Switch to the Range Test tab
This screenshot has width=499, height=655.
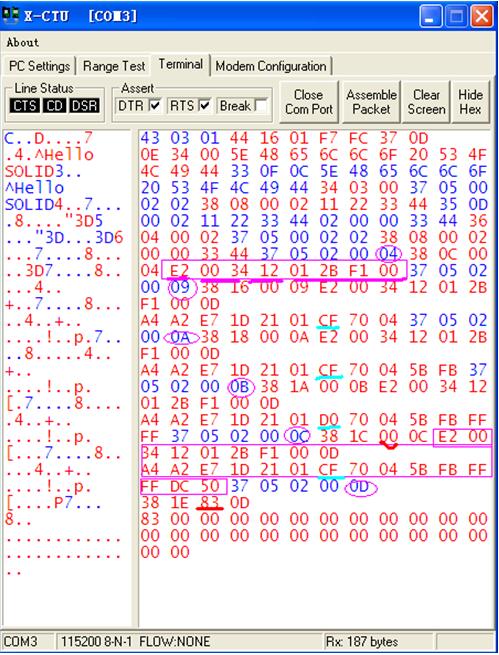pos(114,66)
